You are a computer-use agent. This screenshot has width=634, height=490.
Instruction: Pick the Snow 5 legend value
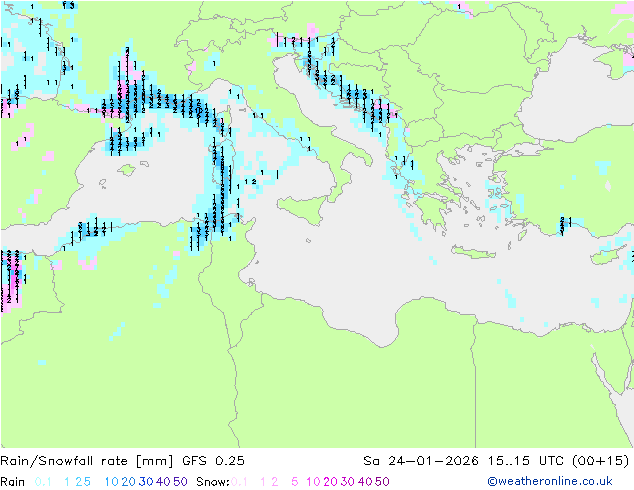[295, 482]
